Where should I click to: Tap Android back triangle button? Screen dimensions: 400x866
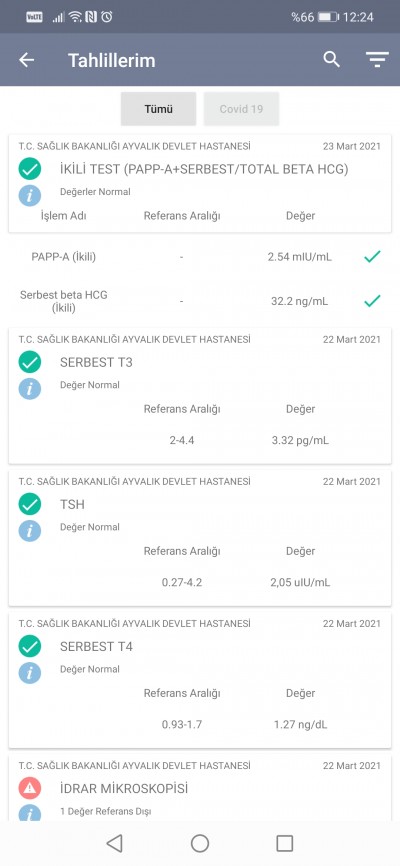[114, 843]
